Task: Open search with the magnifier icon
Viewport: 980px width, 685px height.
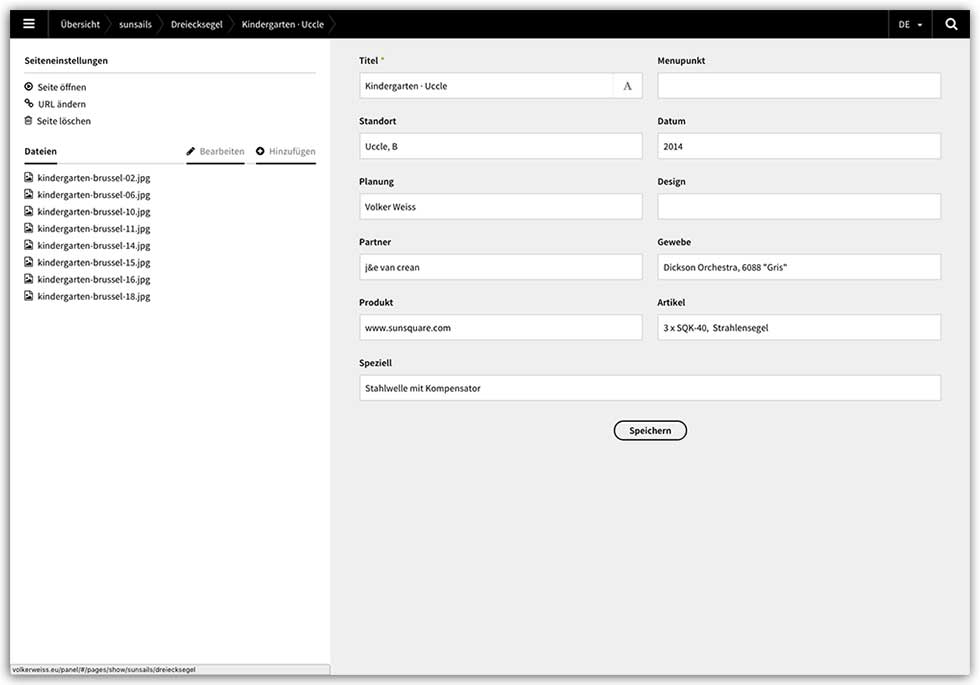Action: 951,24
